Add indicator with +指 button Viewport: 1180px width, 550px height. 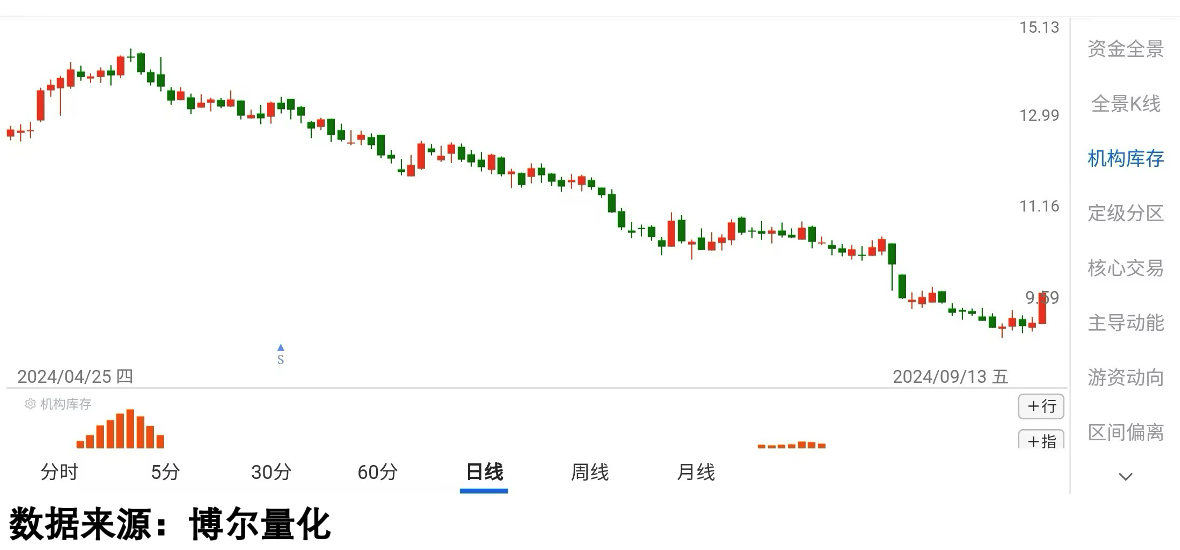click(1041, 439)
